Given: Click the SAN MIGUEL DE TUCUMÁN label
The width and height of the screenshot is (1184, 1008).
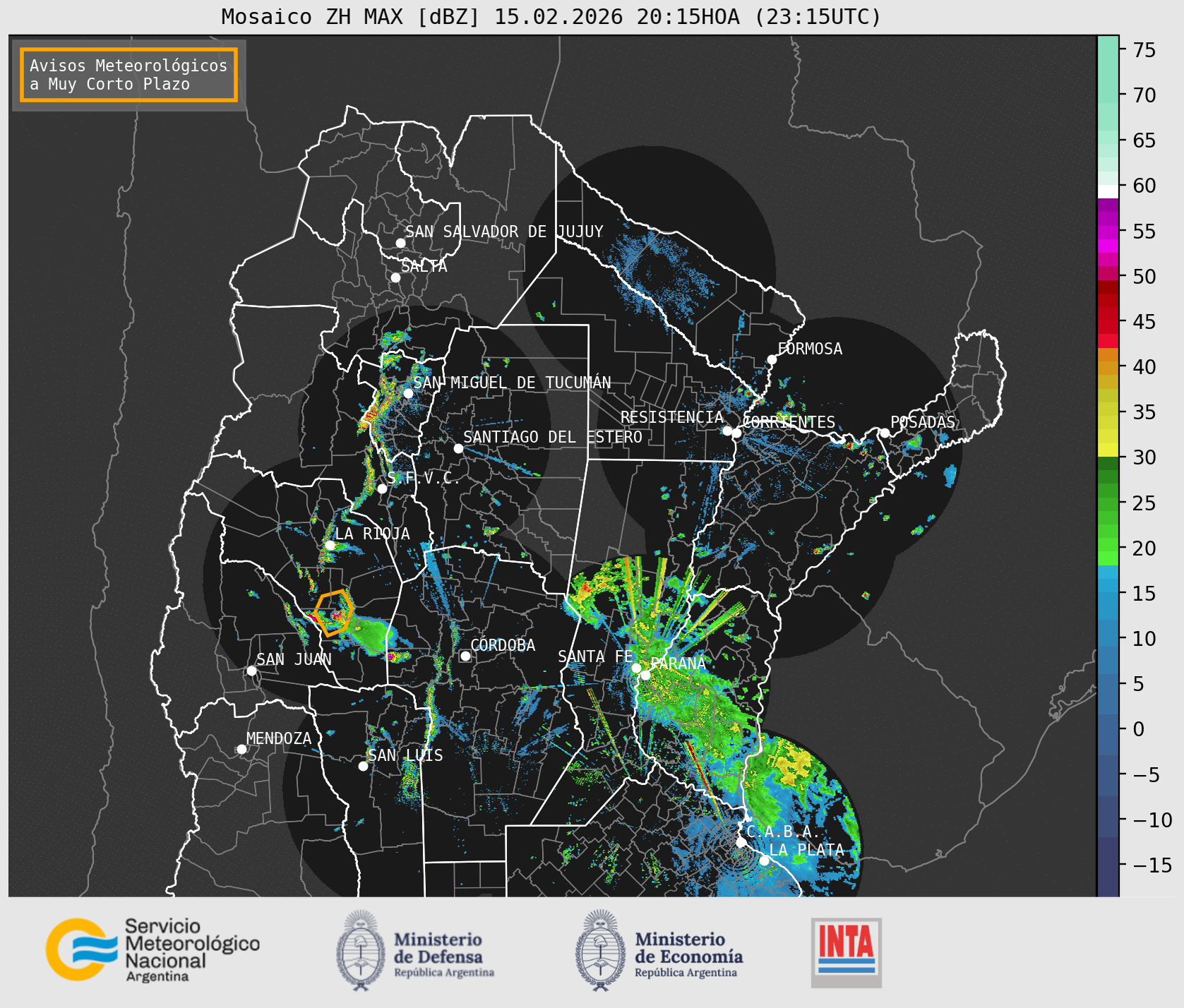Looking at the screenshot, I should (x=513, y=383).
